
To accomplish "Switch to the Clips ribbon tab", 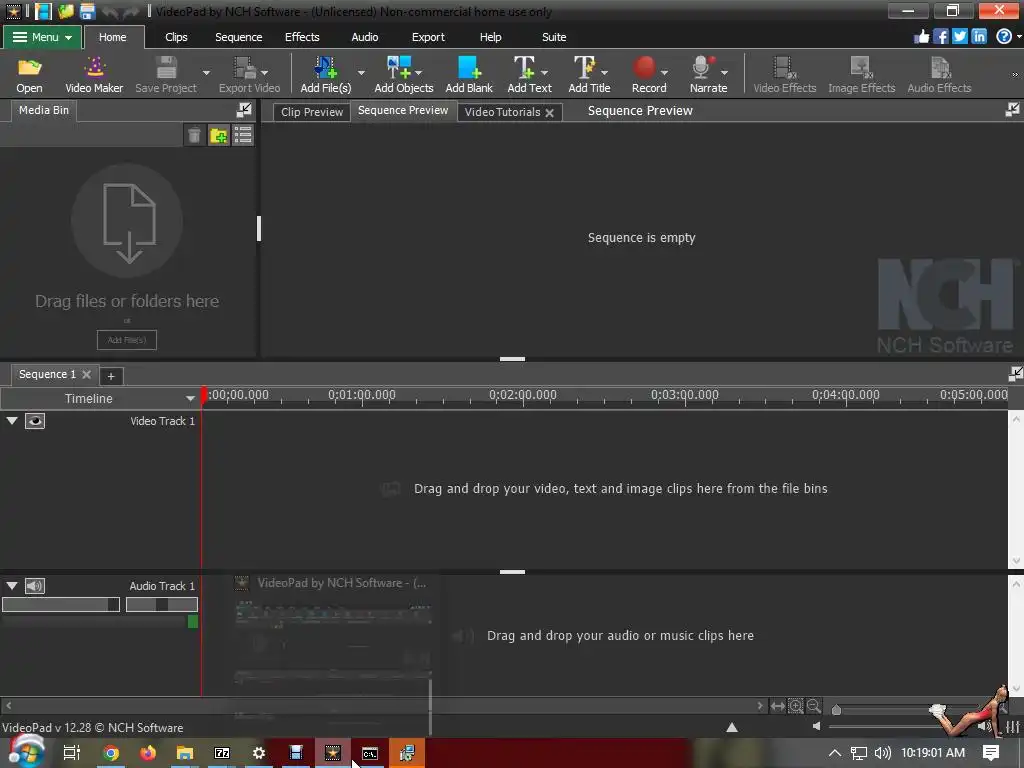I will [x=176, y=37].
